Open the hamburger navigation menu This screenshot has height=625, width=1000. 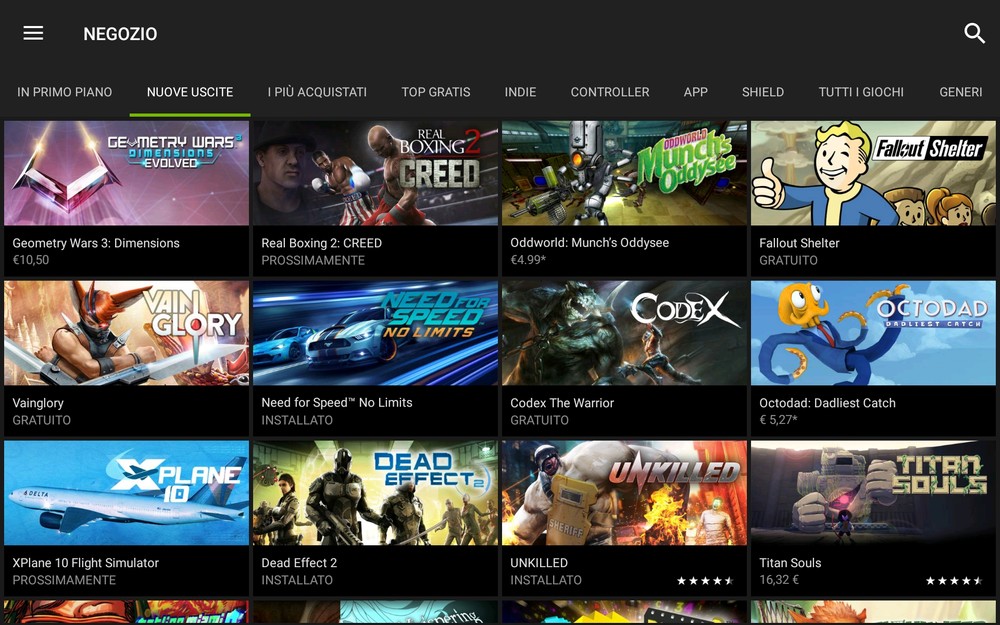tap(33, 33)
